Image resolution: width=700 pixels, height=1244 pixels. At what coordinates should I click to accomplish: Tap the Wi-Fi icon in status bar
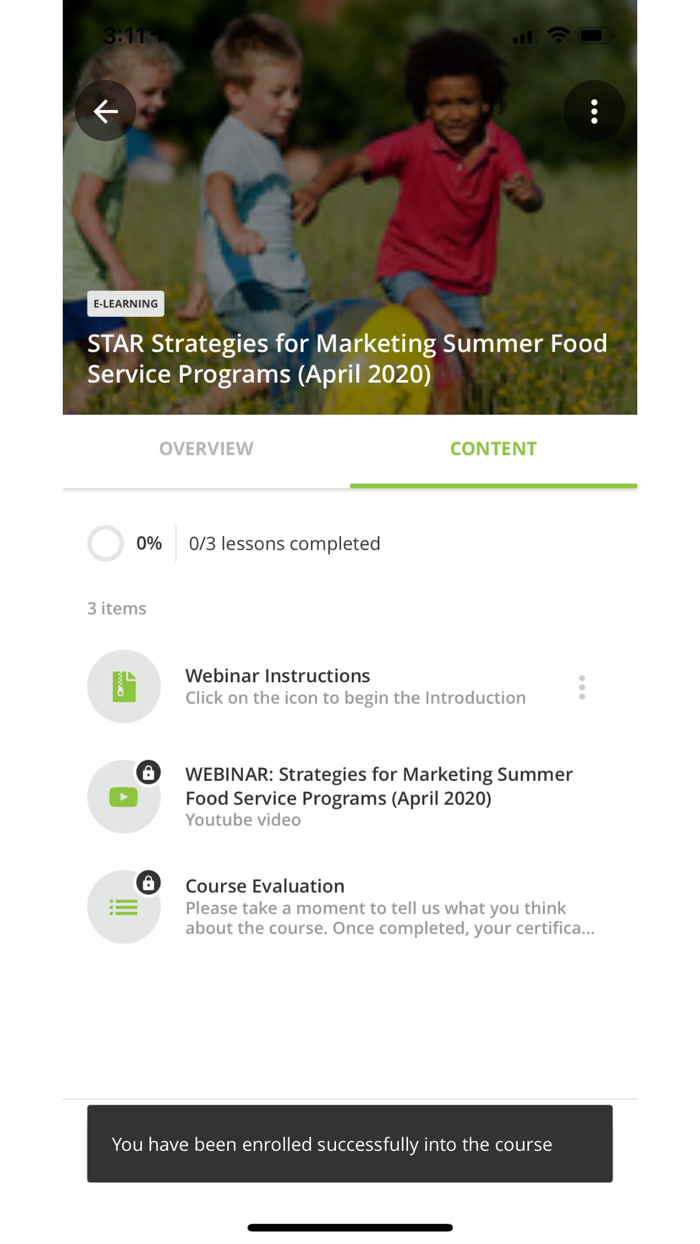(558, 36)
